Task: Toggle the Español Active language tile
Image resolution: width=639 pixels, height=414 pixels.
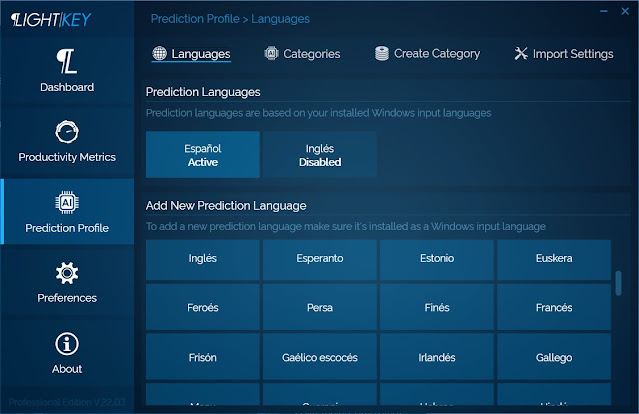Action: 203,154
